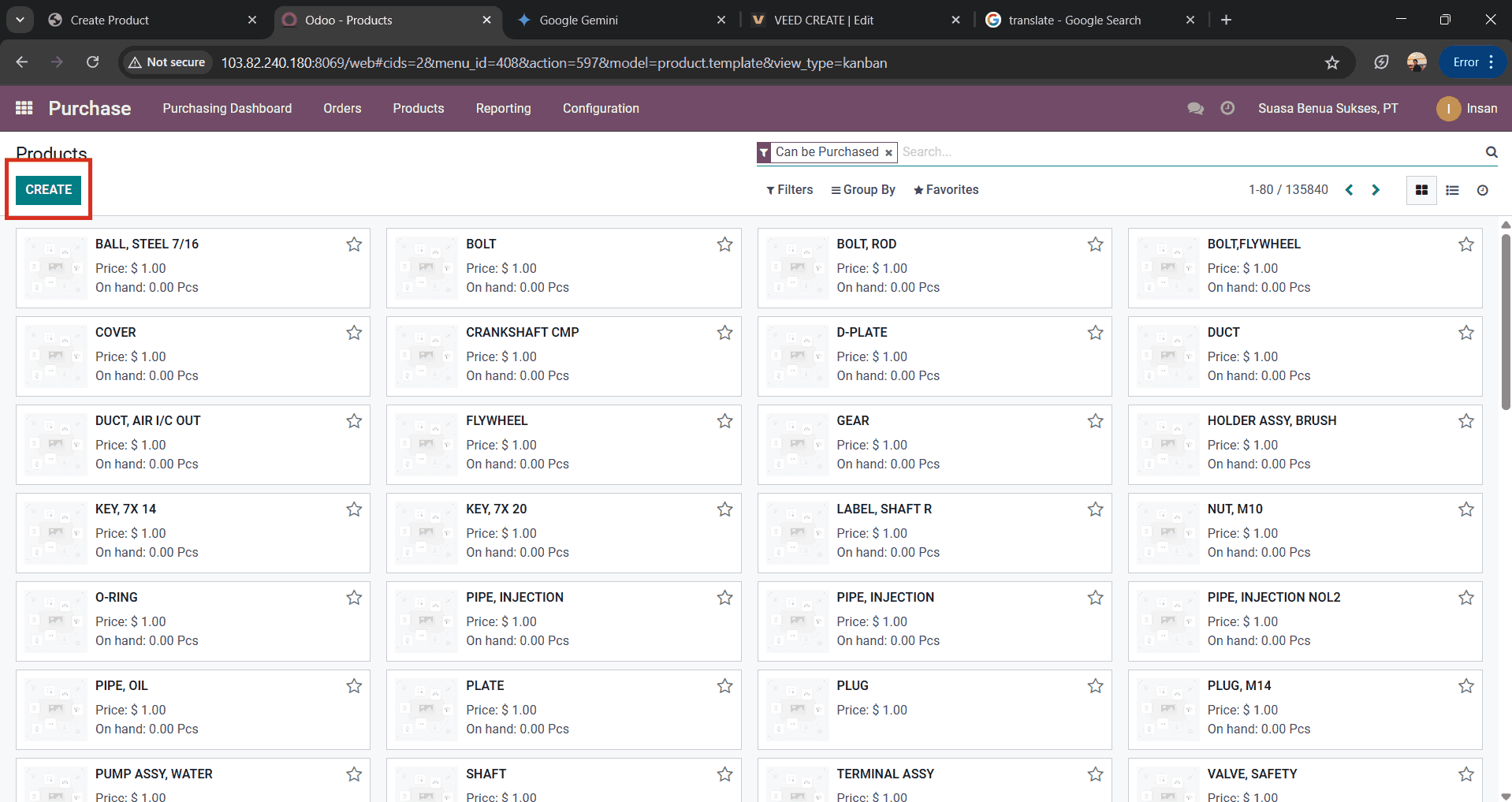Go to next page of products
This screenshot has width=1512, height=802.
1376,190
